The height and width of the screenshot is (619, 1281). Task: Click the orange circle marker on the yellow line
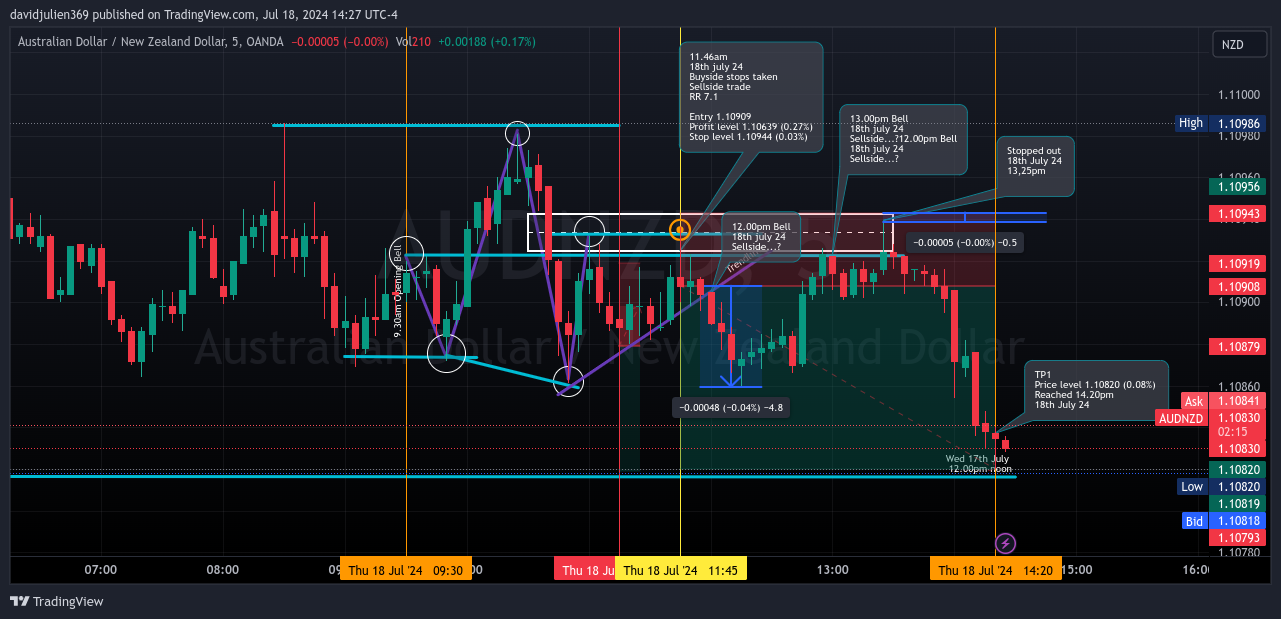click(x=680, y=230)
